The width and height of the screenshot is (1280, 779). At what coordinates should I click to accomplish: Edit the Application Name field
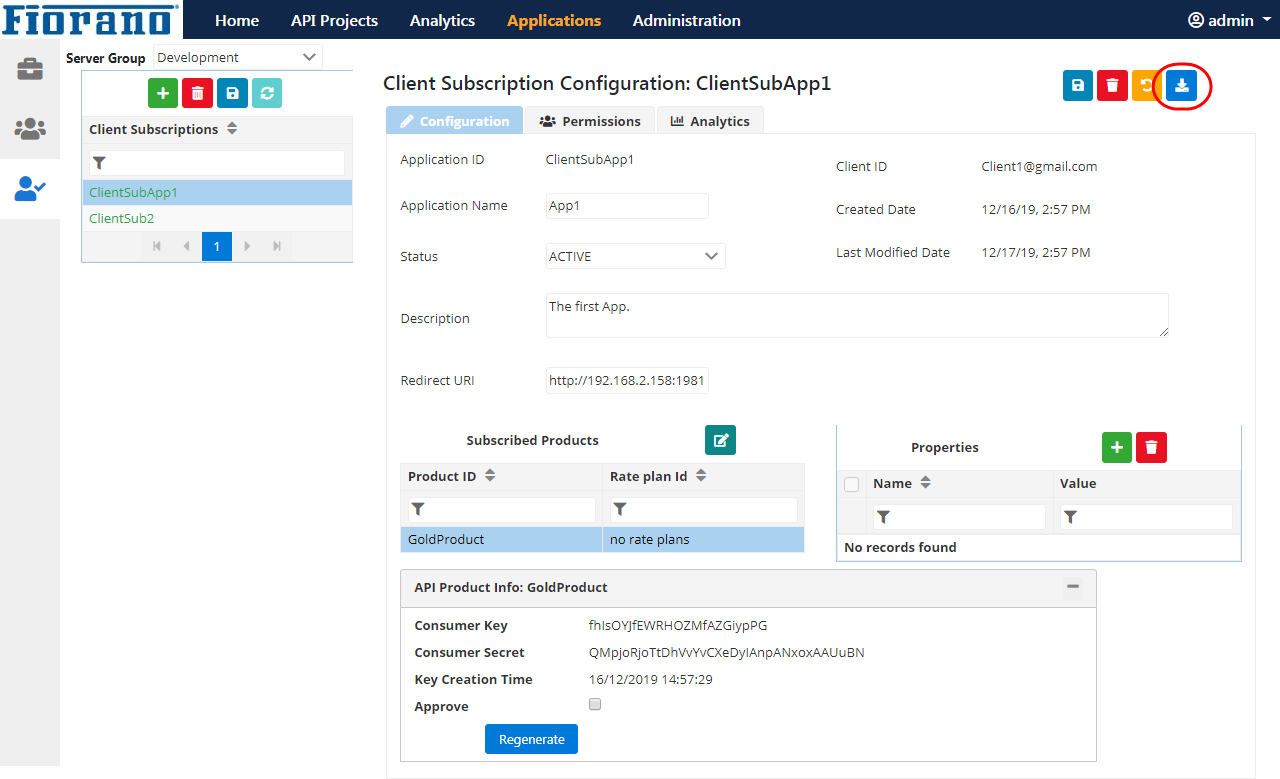pyautogui.click(x=627, y=206)
